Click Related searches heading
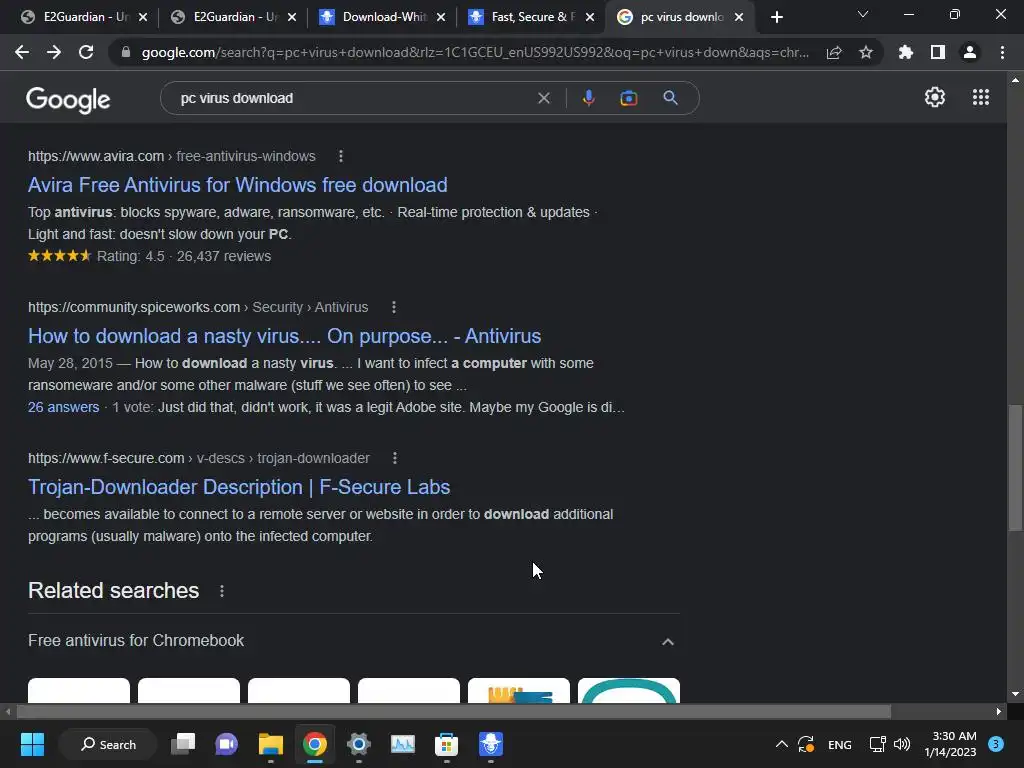 [x=114, y=590]
